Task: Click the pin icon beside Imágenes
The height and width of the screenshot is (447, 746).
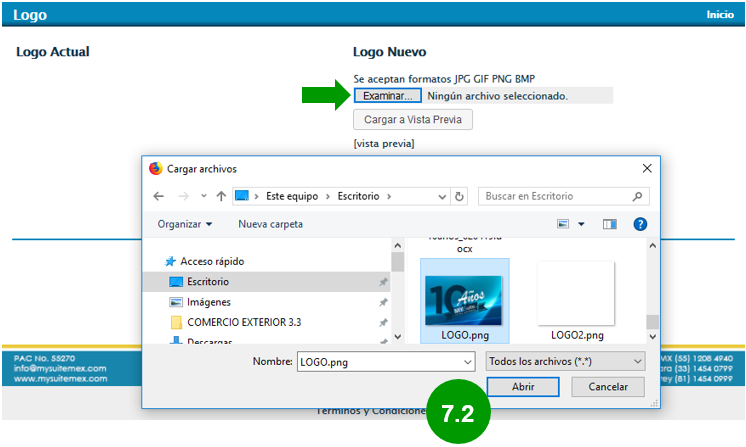Action: 383,302
